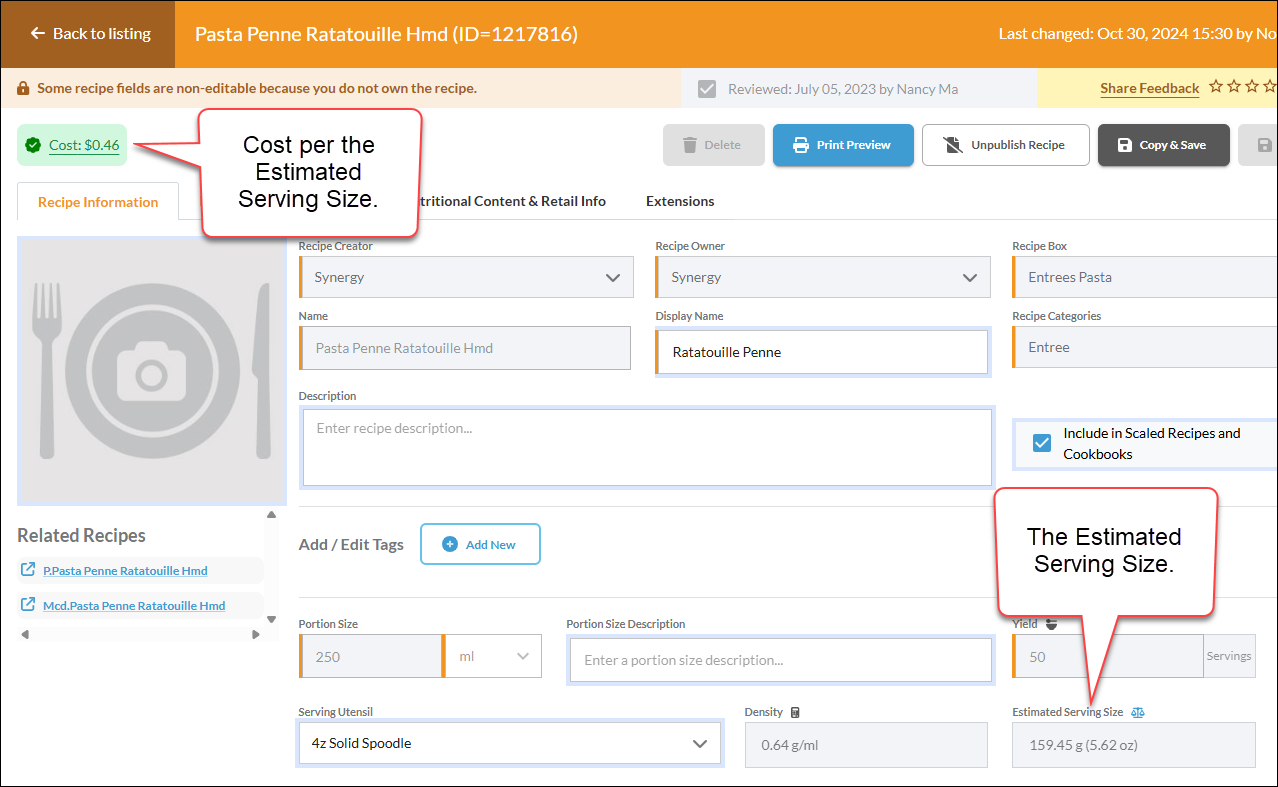Open Print Preview

(843, 145)
